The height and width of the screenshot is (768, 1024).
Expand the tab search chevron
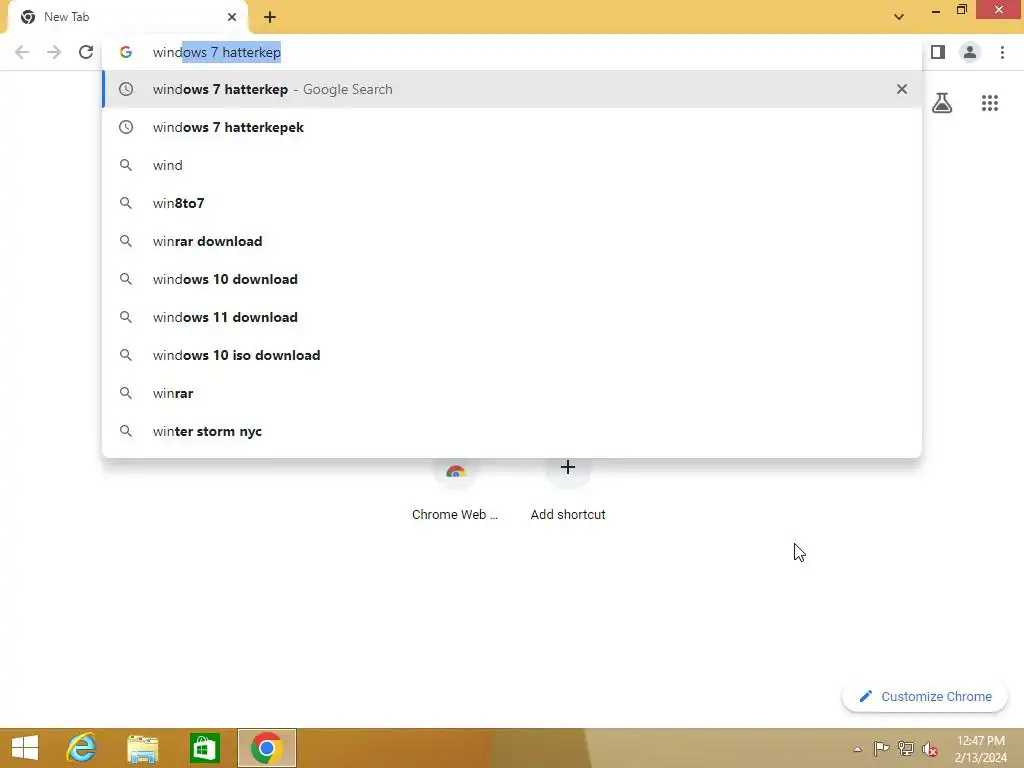[899, 17]
